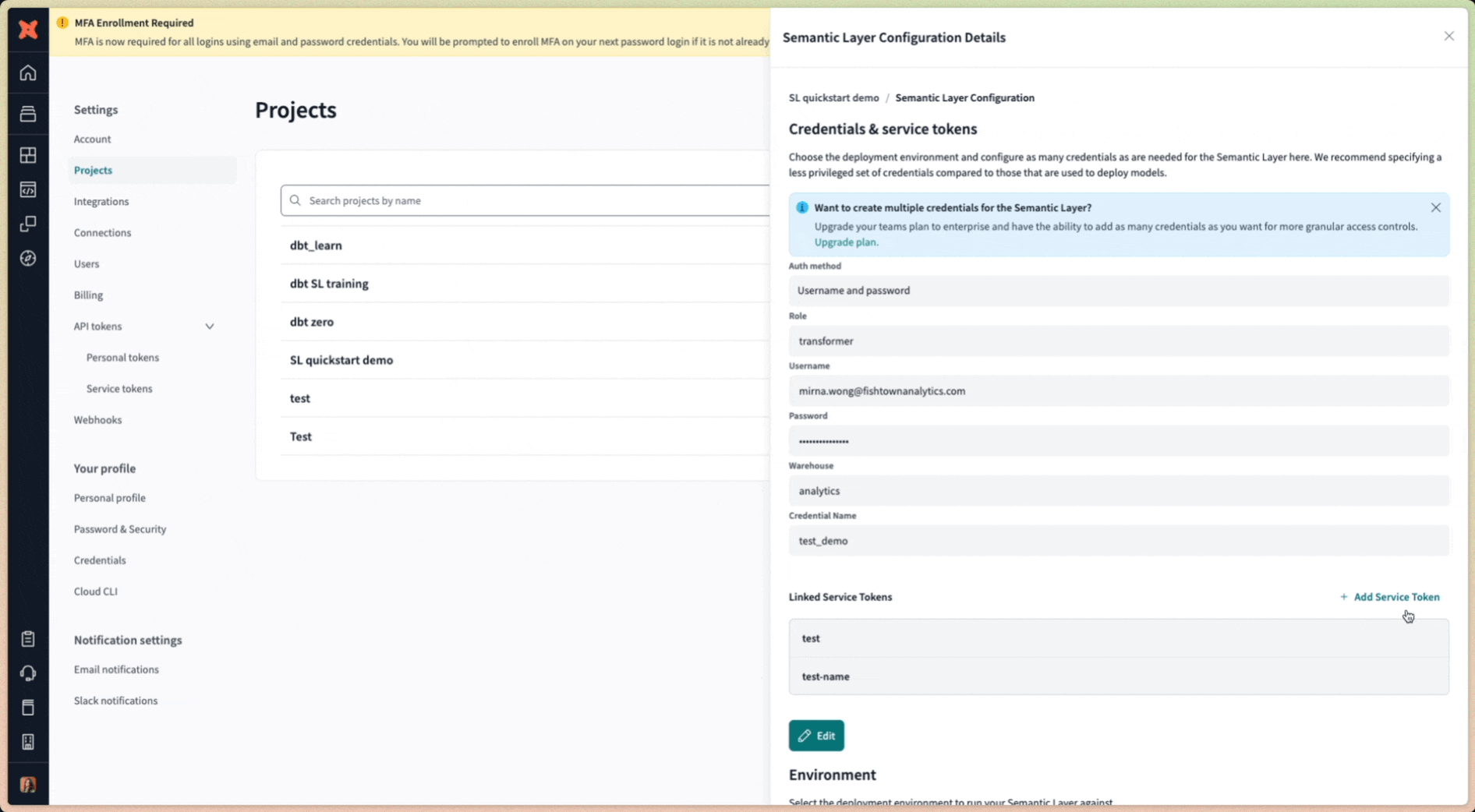The height and width of the screenshot is (812, 1475).
Task: Select the Deploy icon in the sidebar
Action: click(28, 114)
